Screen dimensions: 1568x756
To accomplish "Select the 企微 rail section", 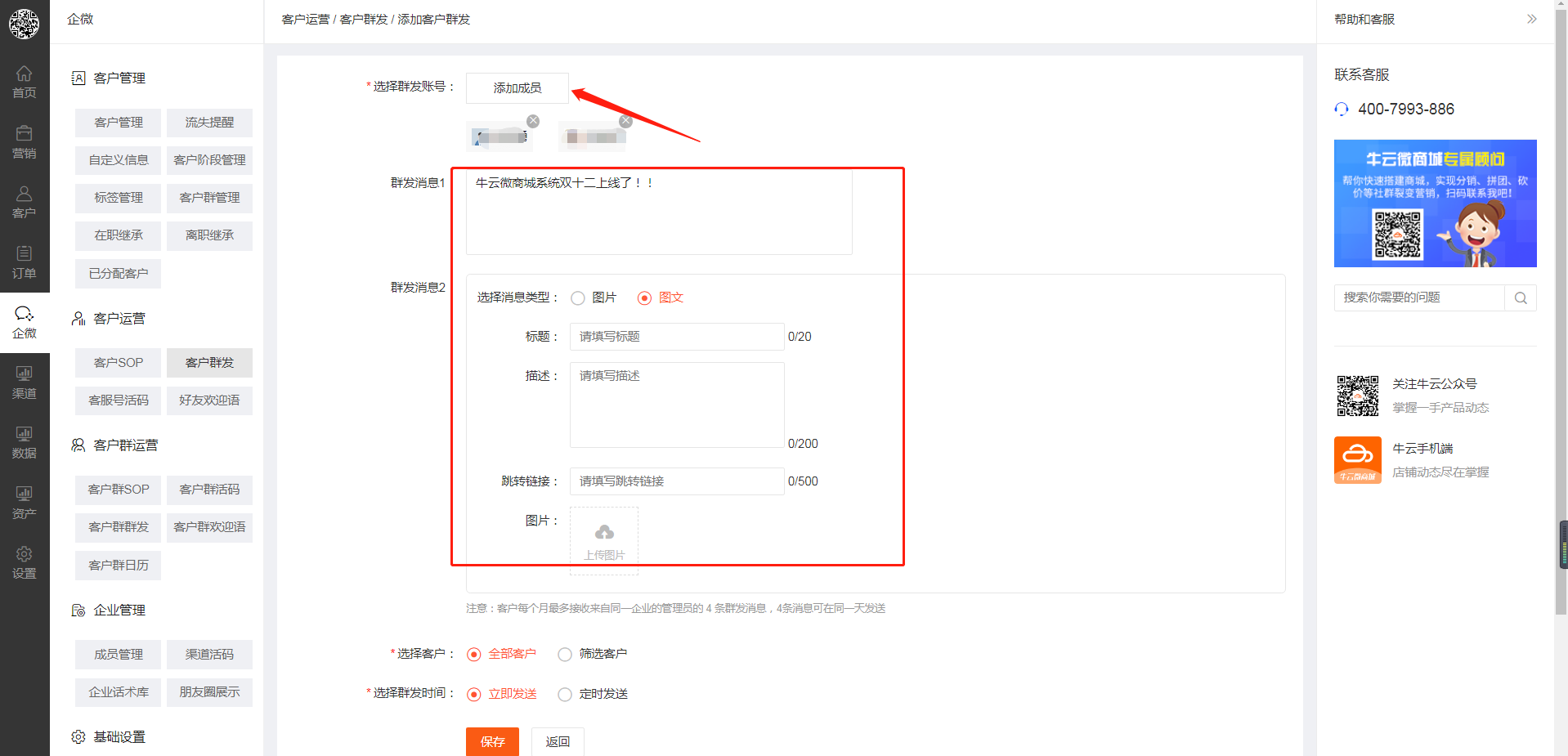I will [x=25, y=322].
